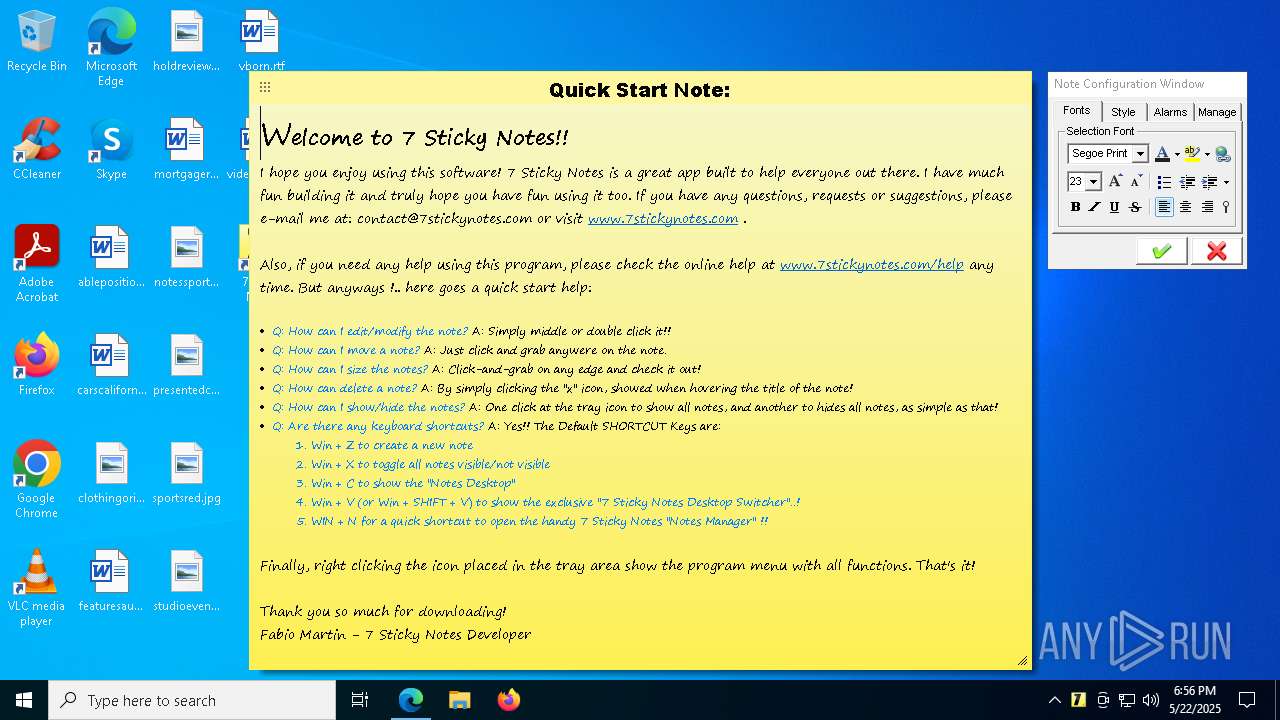Select the featuresau Word document
The width and height of the screenshot is (1280, 720).
(111, 580)
